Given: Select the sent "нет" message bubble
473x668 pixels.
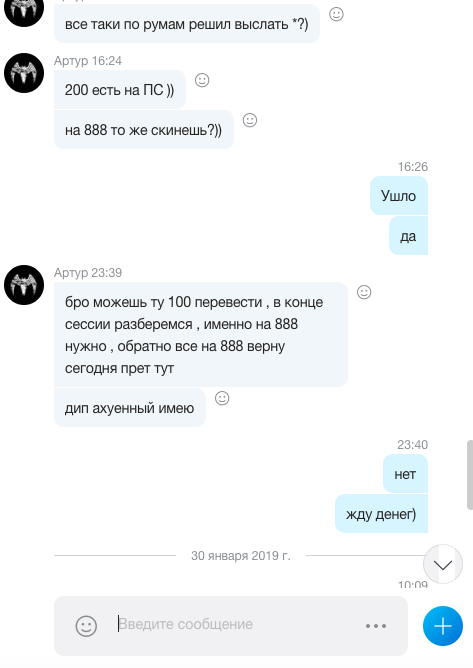Looking at the screenshot, I should pos(405,474).
